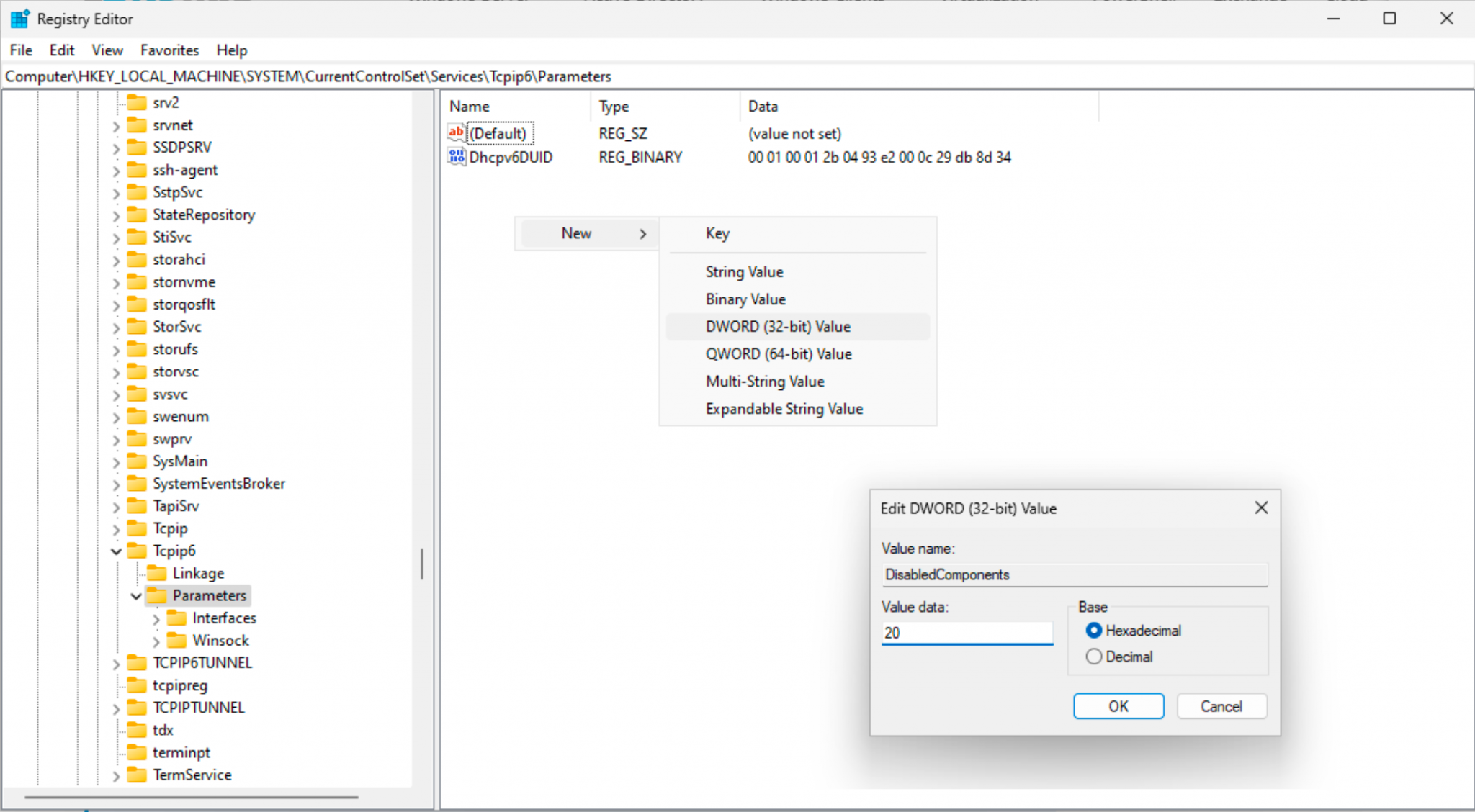Select the Winsock folder icon
Image resolution: width=1475 pixels, height=812 pixels.
pyautogui.click(x=177, y=640)
